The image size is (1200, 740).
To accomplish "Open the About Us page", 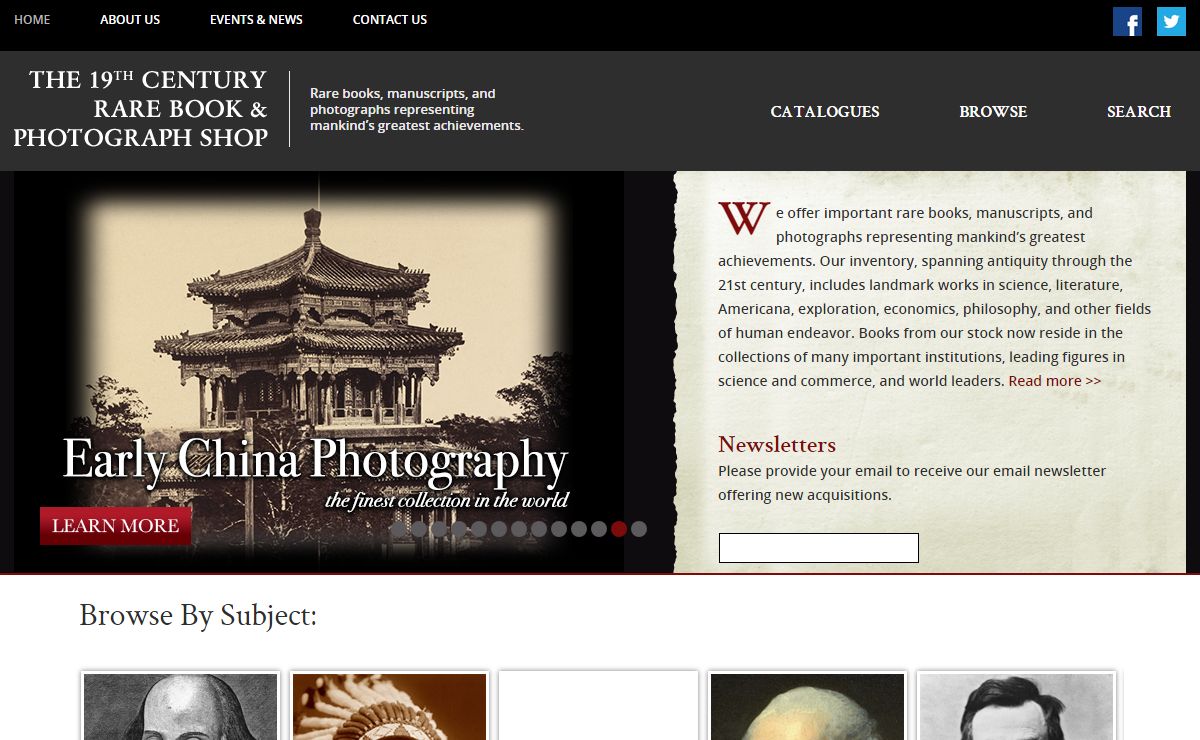I will [x=130, y=19].
